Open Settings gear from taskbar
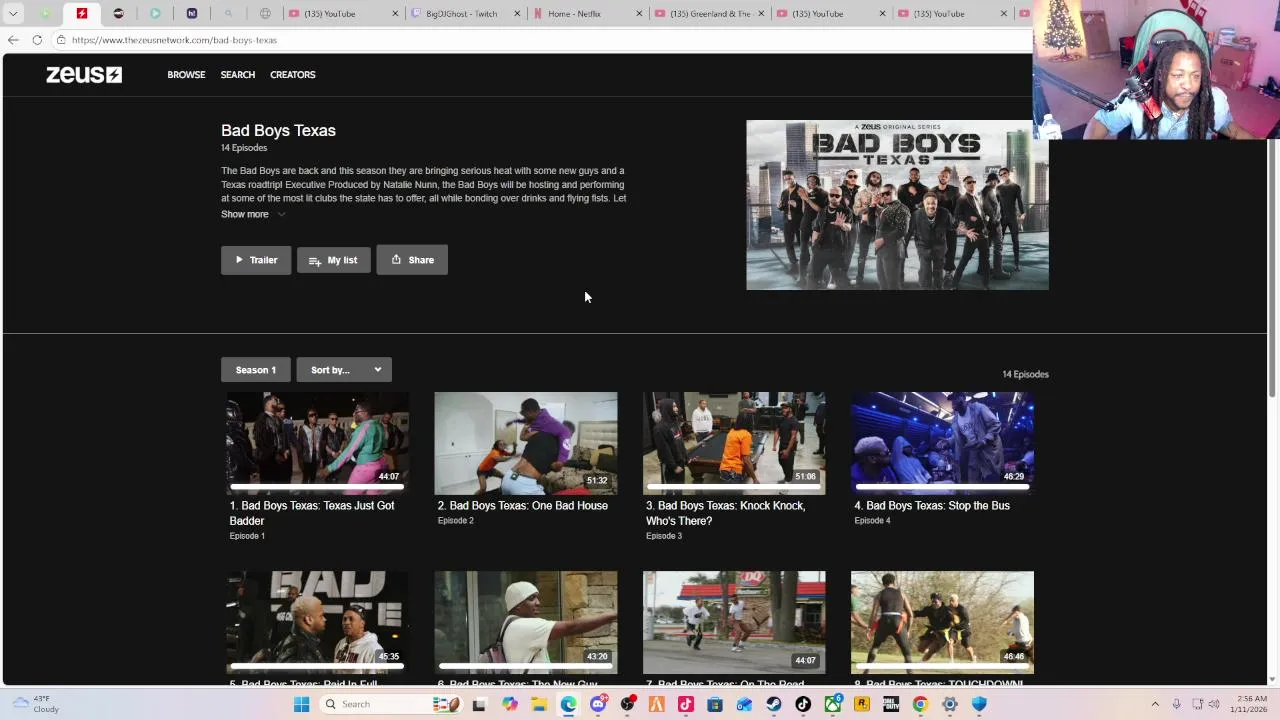 pos(950,704)
